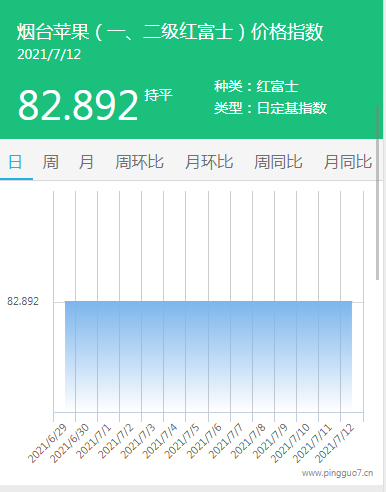
Task: Click the 持平 status label
Action: point(158,95)
